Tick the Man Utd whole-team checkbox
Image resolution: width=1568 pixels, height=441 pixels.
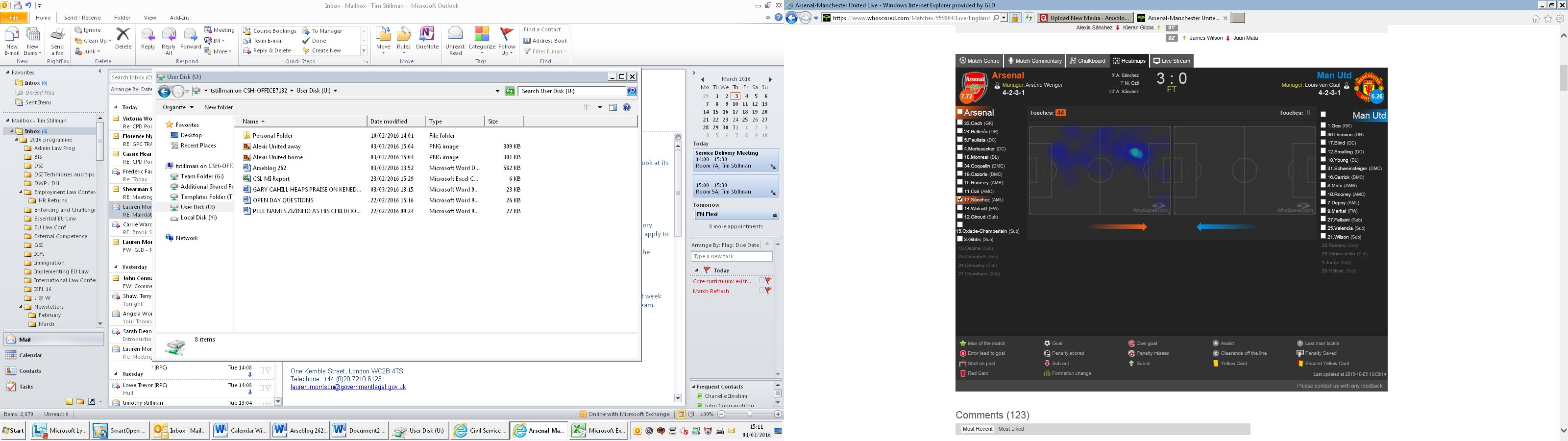point(1323,115)
